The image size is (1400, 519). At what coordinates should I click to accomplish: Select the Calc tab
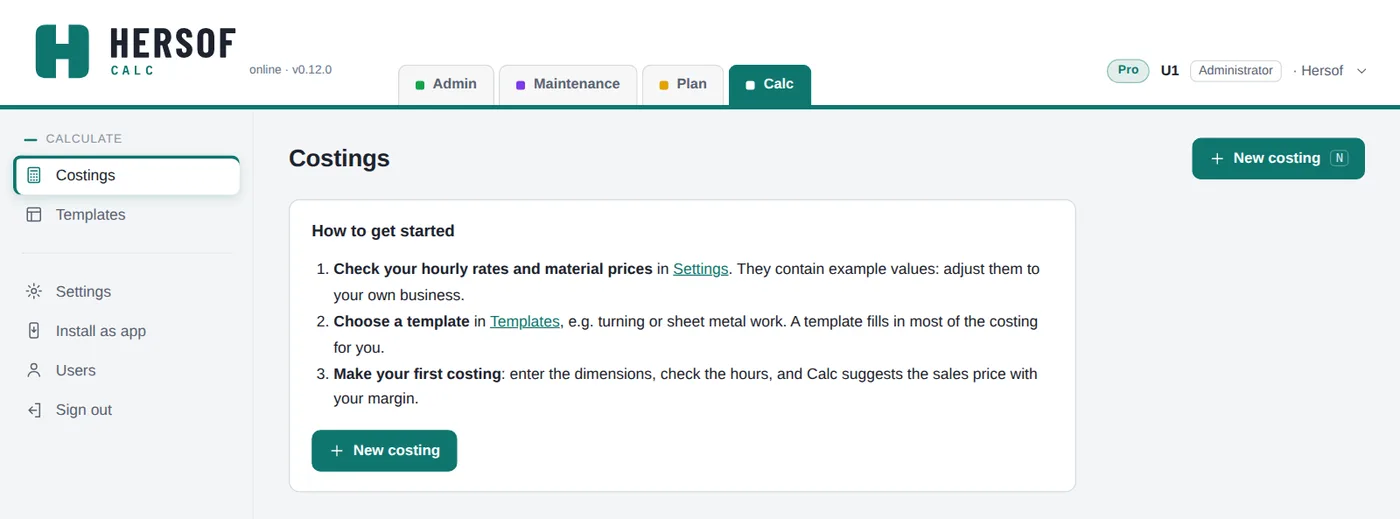tap(770, 84)
